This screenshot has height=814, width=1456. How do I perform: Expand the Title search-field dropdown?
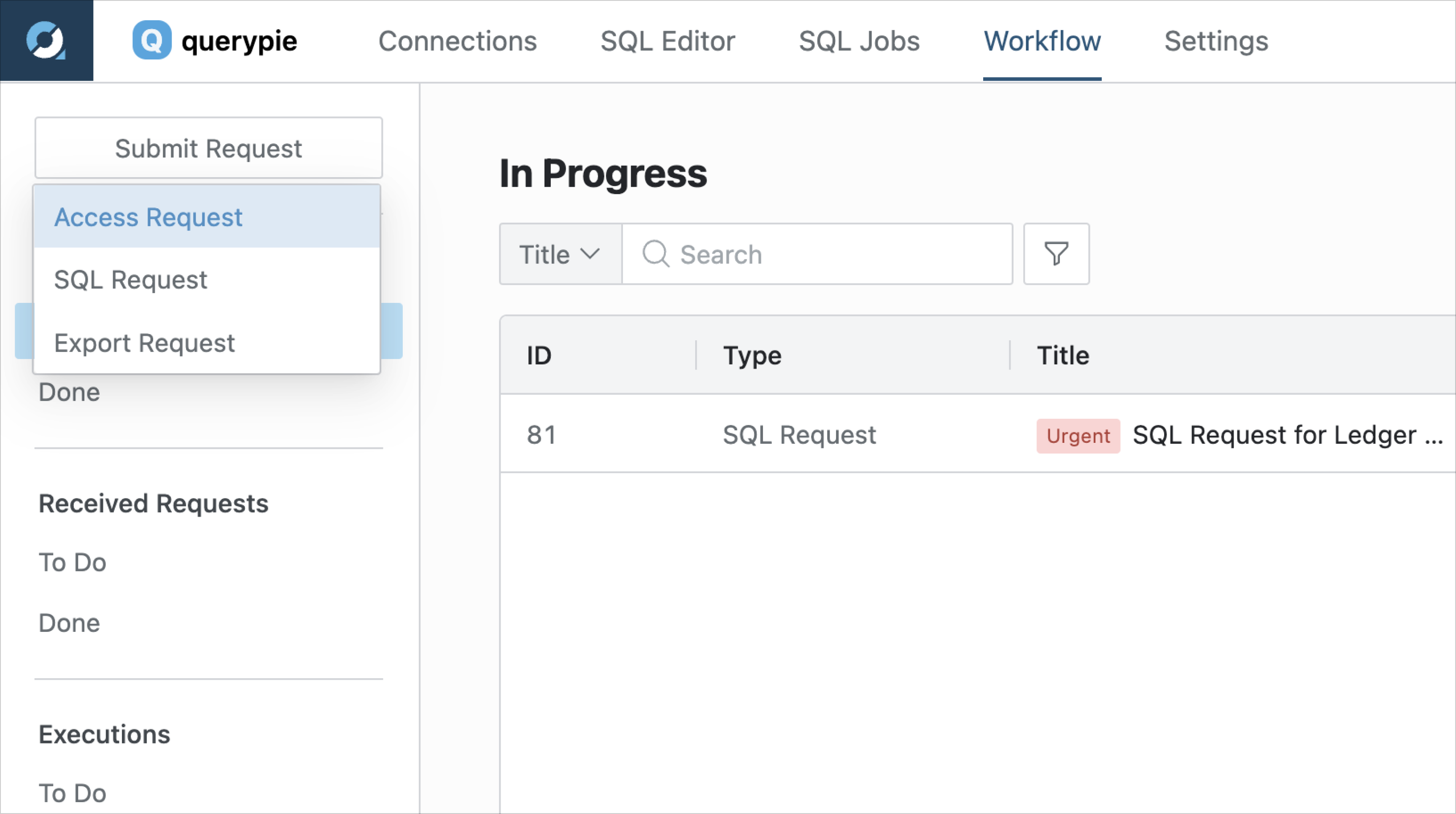point(560,254)
